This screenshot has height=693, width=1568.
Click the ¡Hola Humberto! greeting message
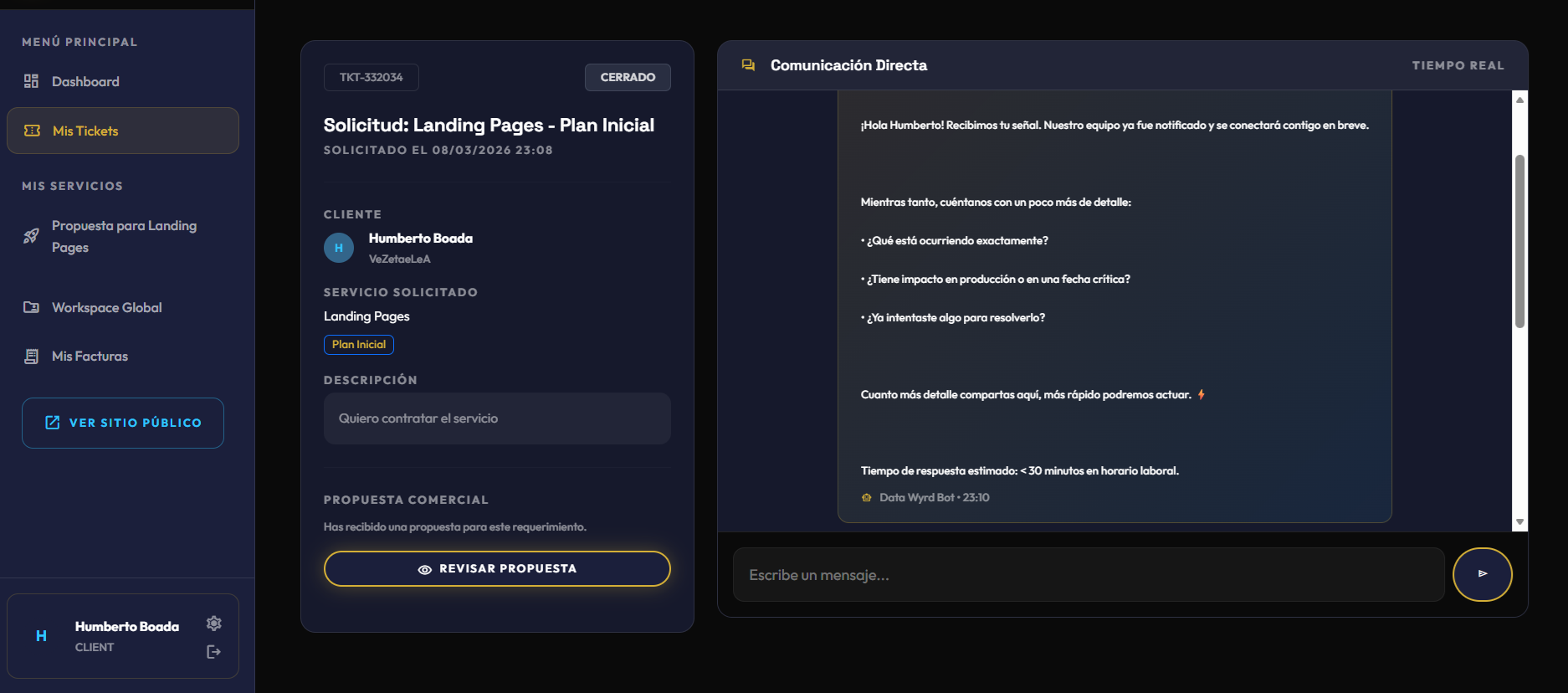pyautogui.click(x=1115, y=125)
